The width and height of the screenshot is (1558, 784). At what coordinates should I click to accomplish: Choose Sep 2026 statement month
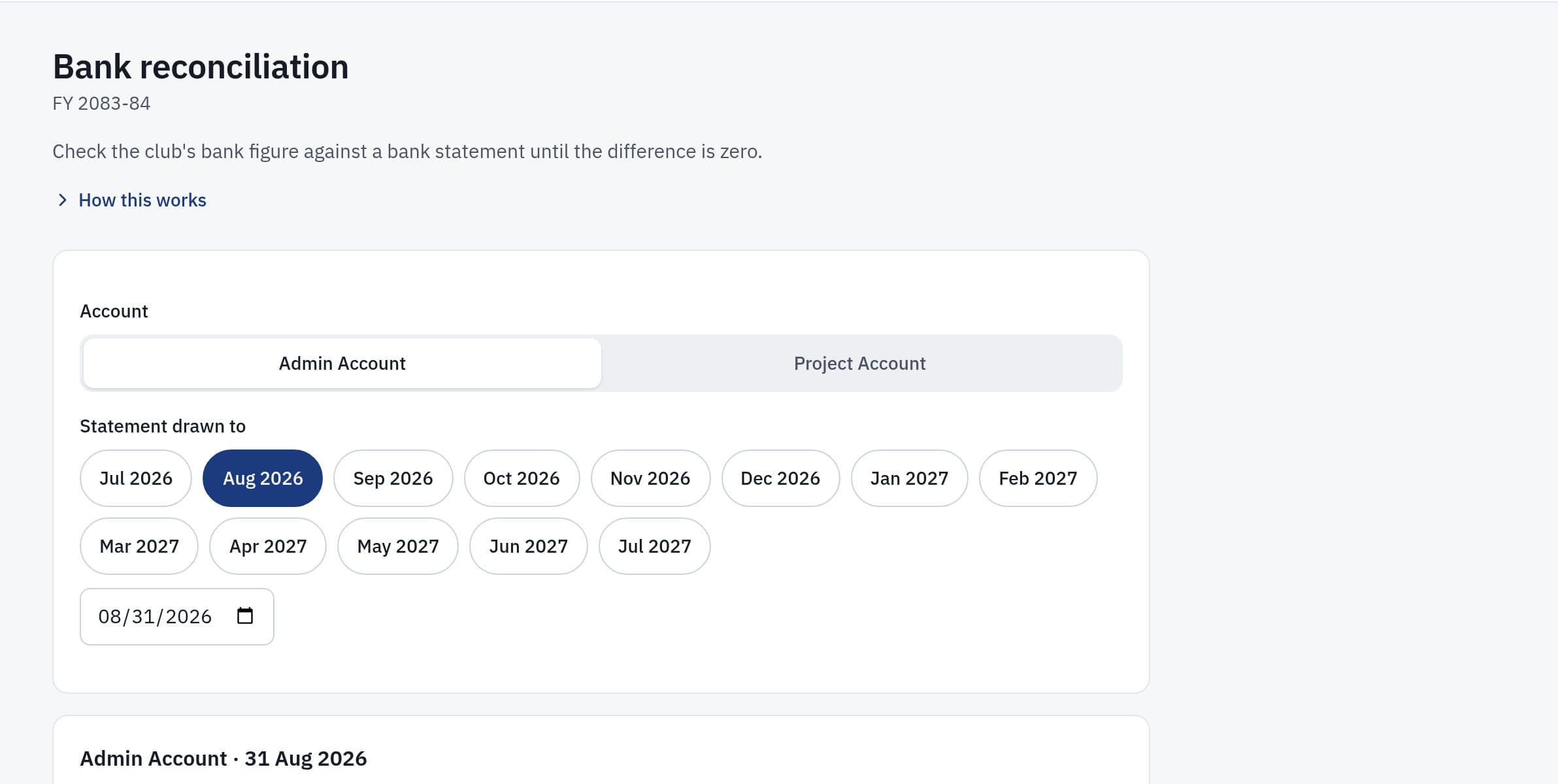point(393,478)
